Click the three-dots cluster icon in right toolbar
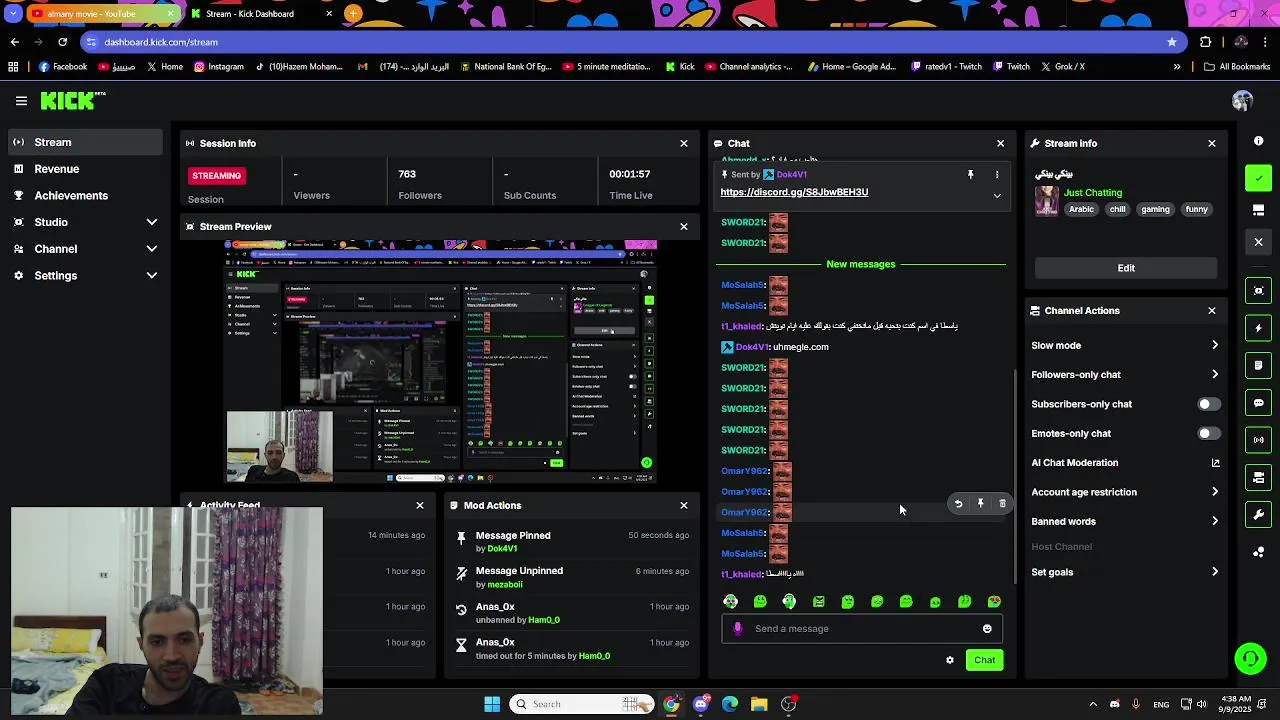This screenshot has height=720, width=1280. tap(1258, 552)
